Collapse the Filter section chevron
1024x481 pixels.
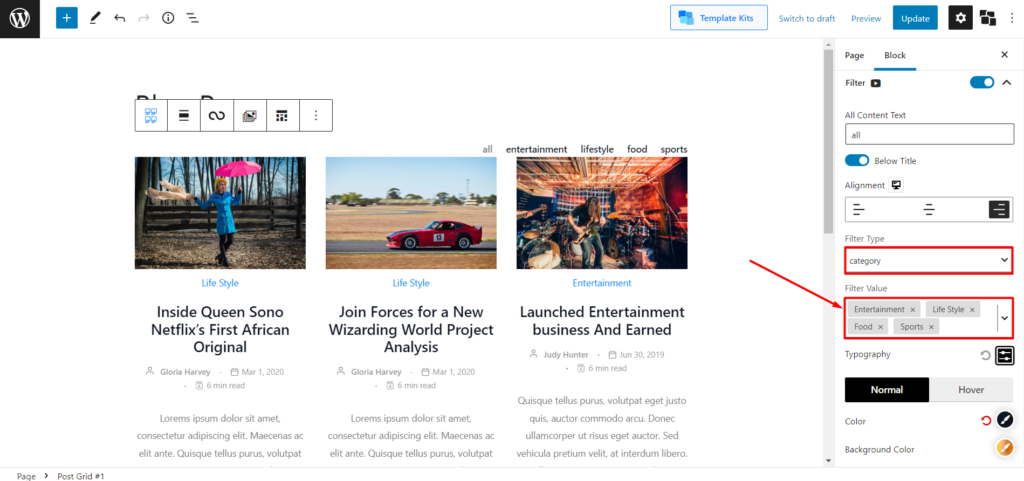pyautogui.click(x=1006, y=83)
